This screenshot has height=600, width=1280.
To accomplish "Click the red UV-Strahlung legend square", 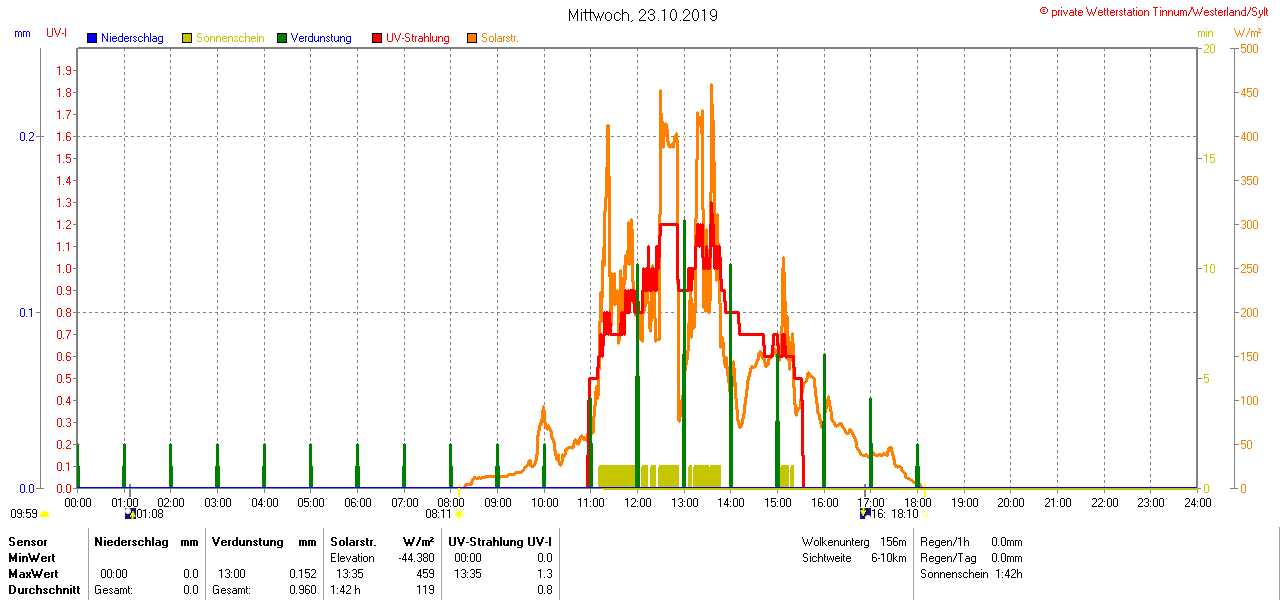I will (x=377, y=38).
